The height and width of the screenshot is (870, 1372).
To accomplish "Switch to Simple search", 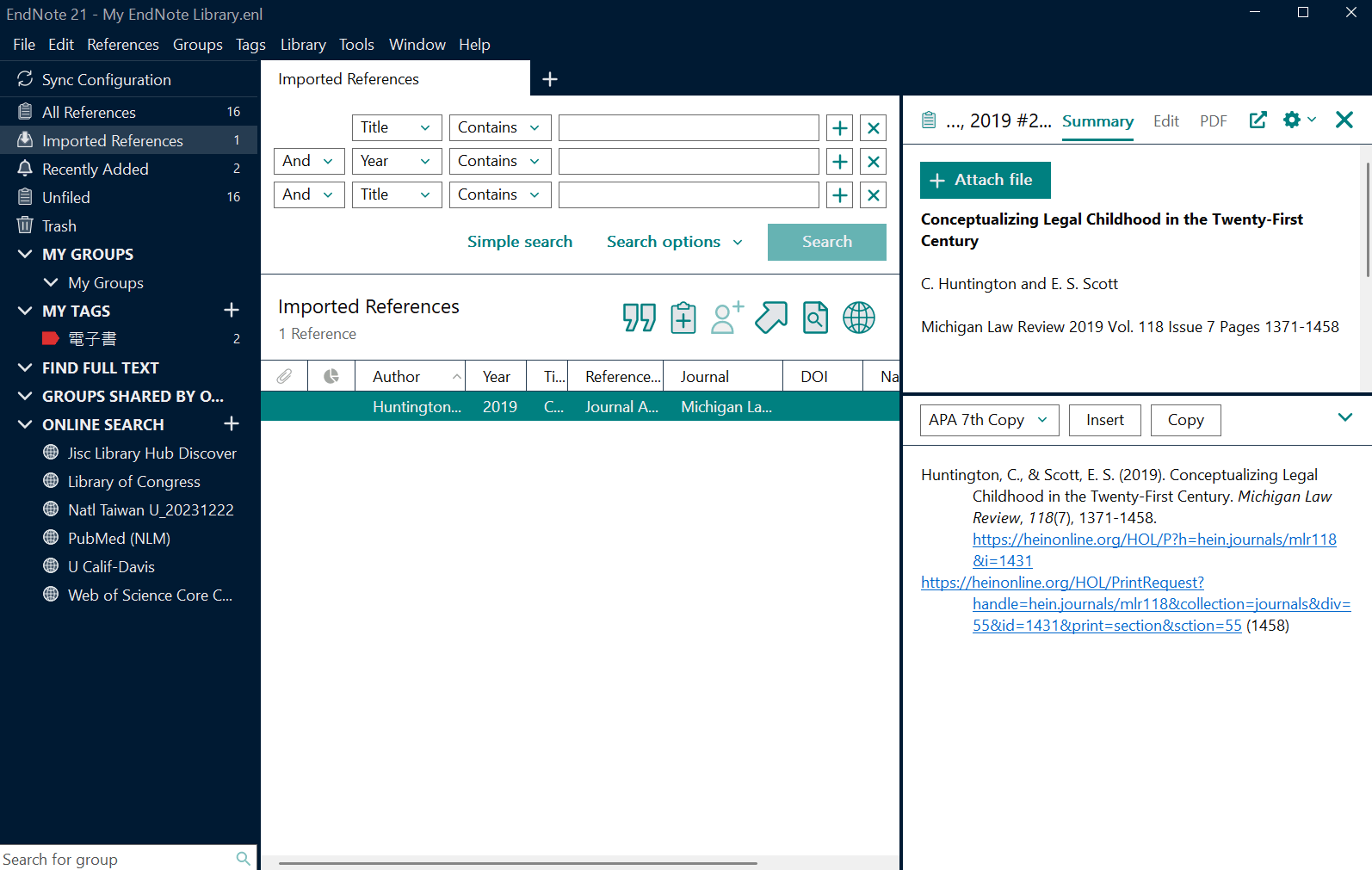I will [x=520, y=242].
